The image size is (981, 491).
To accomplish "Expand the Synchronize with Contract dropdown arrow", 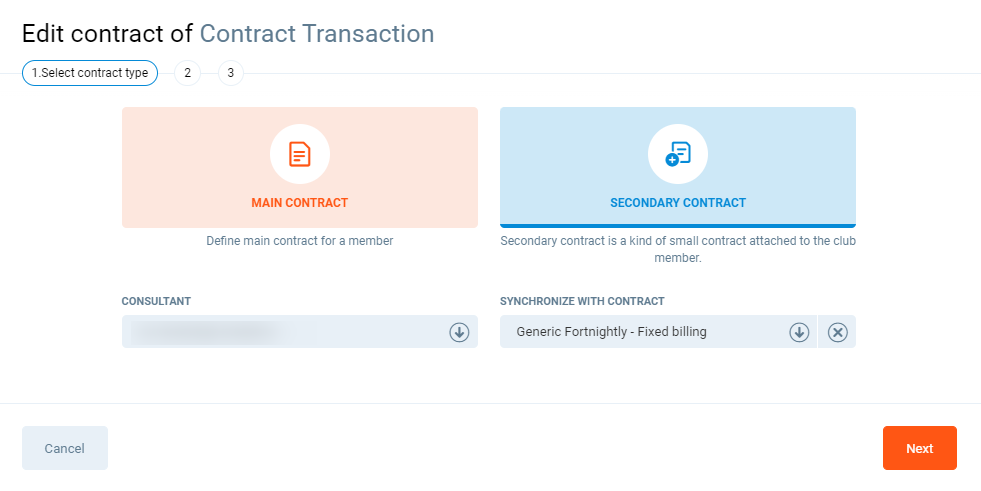I will [x=799, y=332].
